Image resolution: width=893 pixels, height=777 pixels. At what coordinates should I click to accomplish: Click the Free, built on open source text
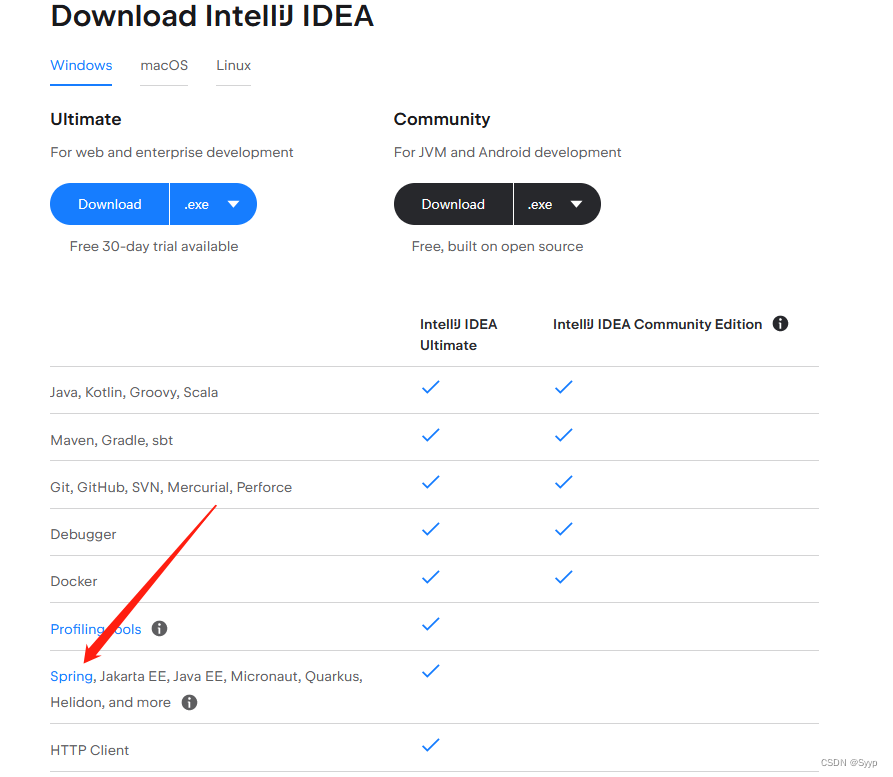(x=497, y=246)
